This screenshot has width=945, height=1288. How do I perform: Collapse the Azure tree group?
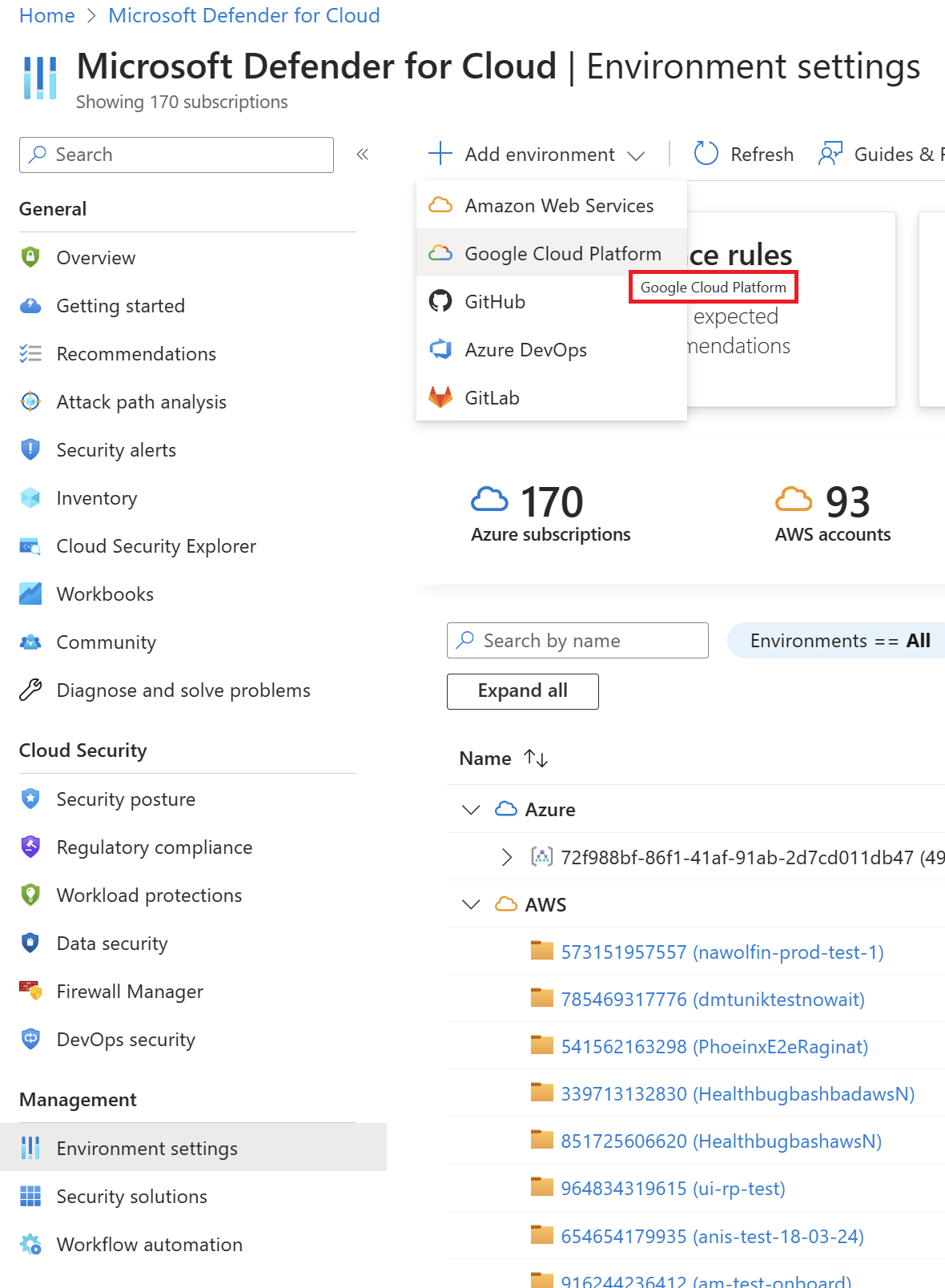471,810
